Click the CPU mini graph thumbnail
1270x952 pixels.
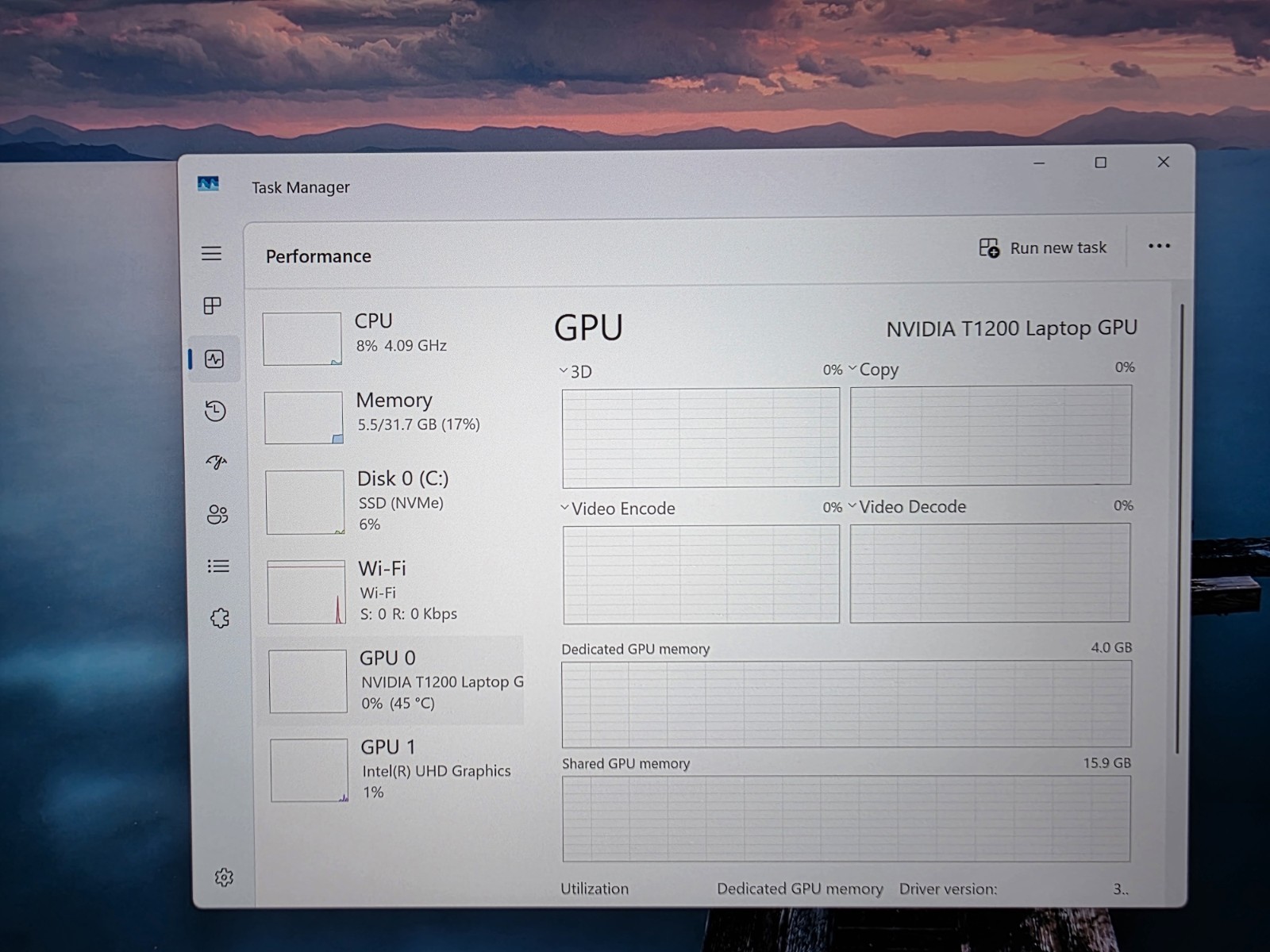(x=302, y=339)
